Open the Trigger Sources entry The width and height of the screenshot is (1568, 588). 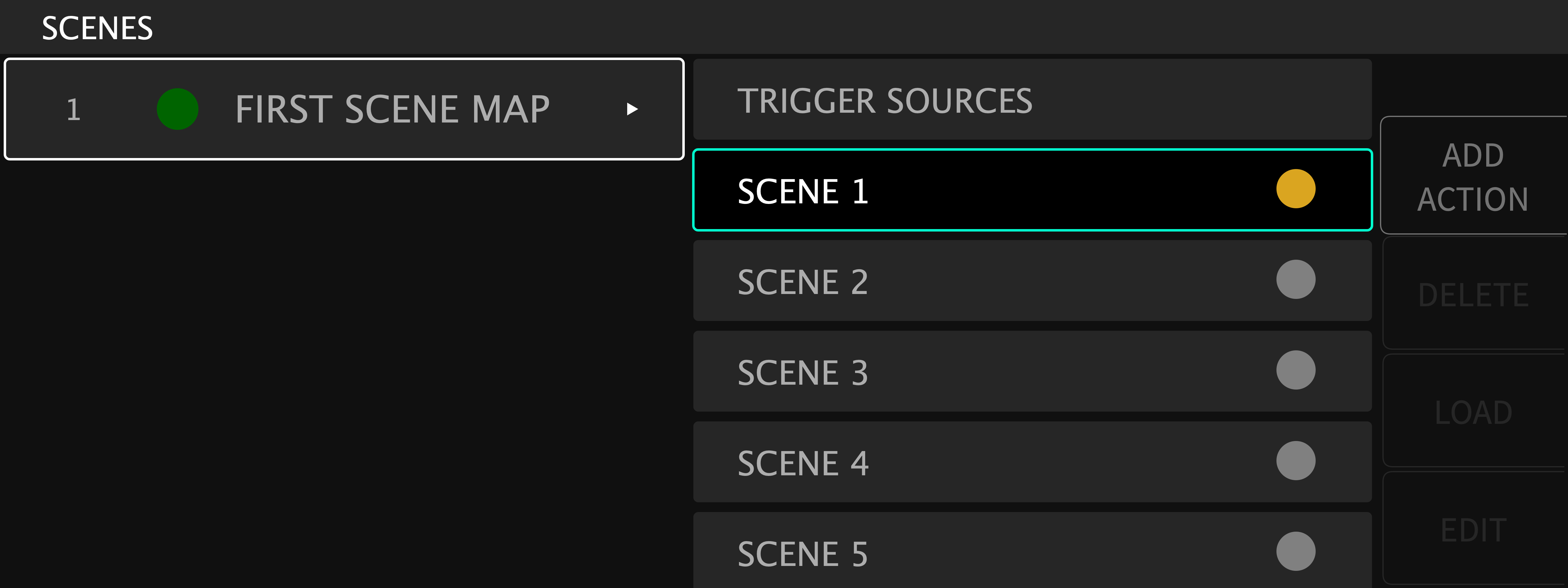pyautogui.click(x=1032, y=99)
